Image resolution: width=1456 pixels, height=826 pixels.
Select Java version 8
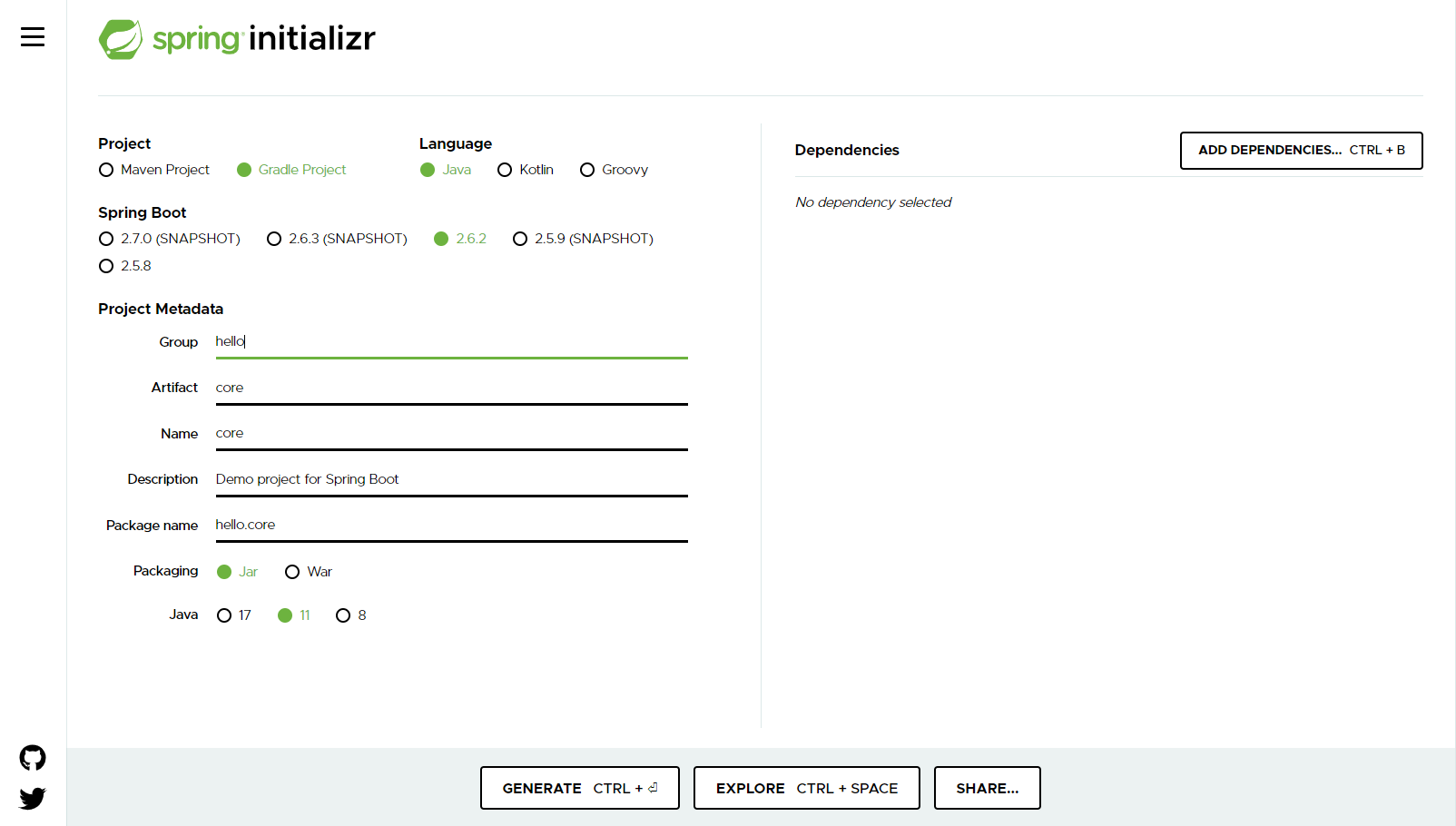[351, 615]
